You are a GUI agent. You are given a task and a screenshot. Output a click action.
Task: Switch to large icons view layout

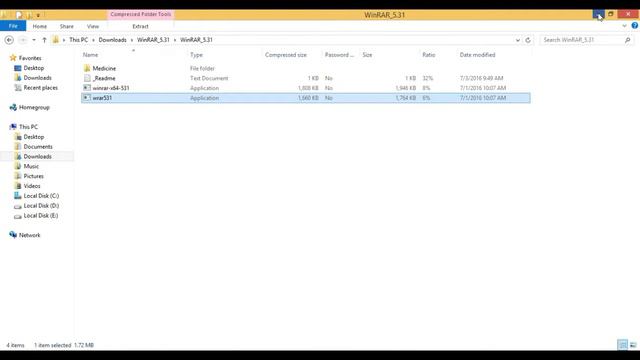pos(633,345)
